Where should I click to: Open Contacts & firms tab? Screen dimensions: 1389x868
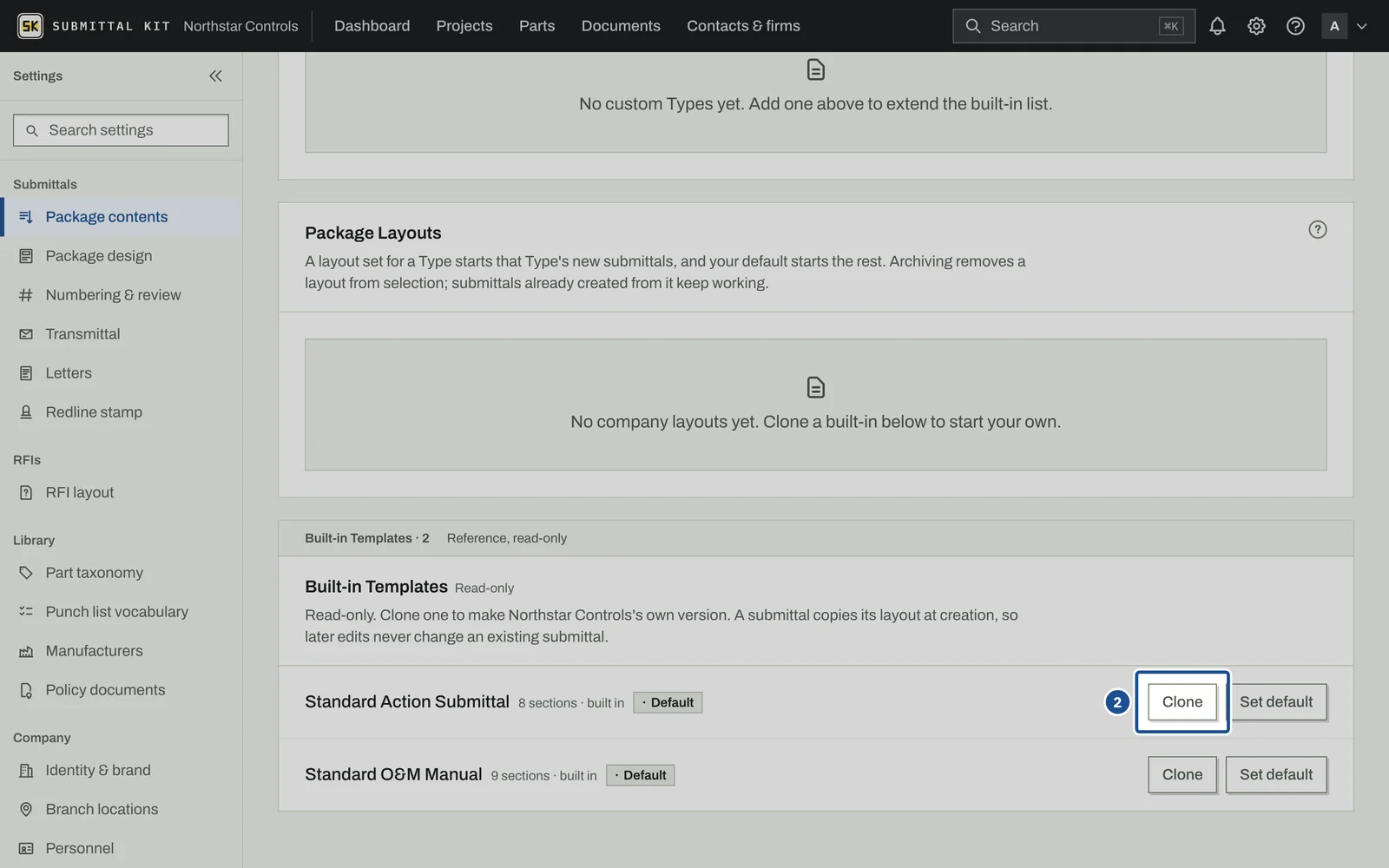pos(743,26)
